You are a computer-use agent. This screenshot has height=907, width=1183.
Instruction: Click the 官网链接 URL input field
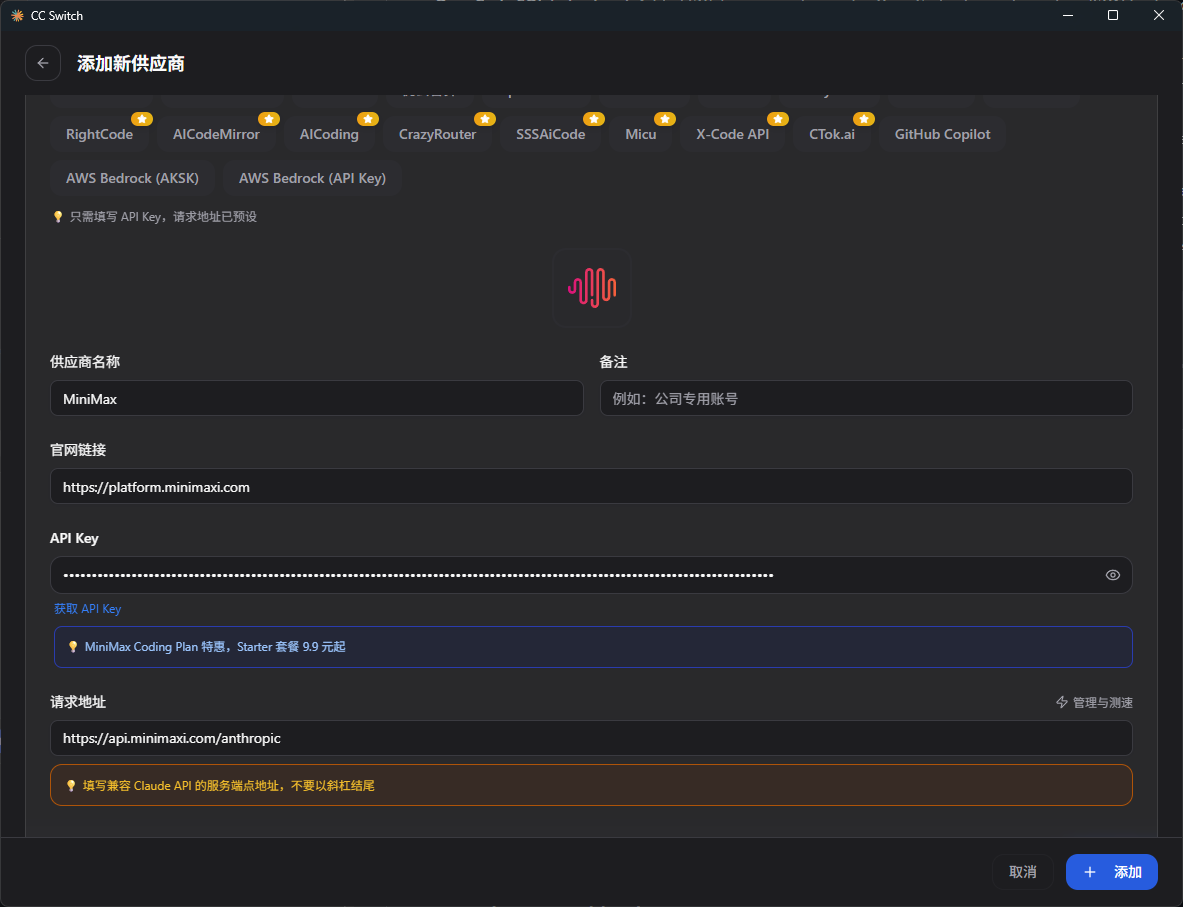pyautogui.click(x=590, y=487)
